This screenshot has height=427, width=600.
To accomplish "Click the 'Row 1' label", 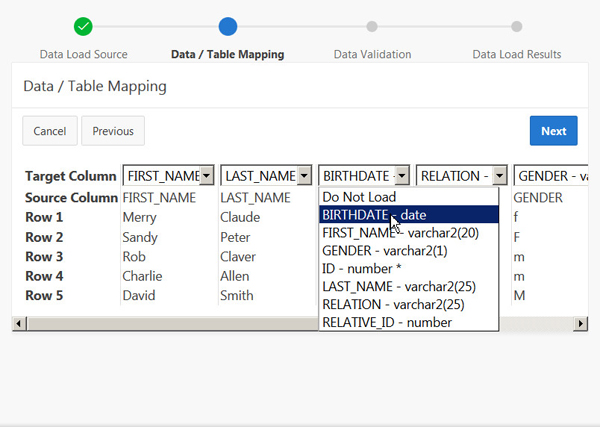I will click(44, 217).
